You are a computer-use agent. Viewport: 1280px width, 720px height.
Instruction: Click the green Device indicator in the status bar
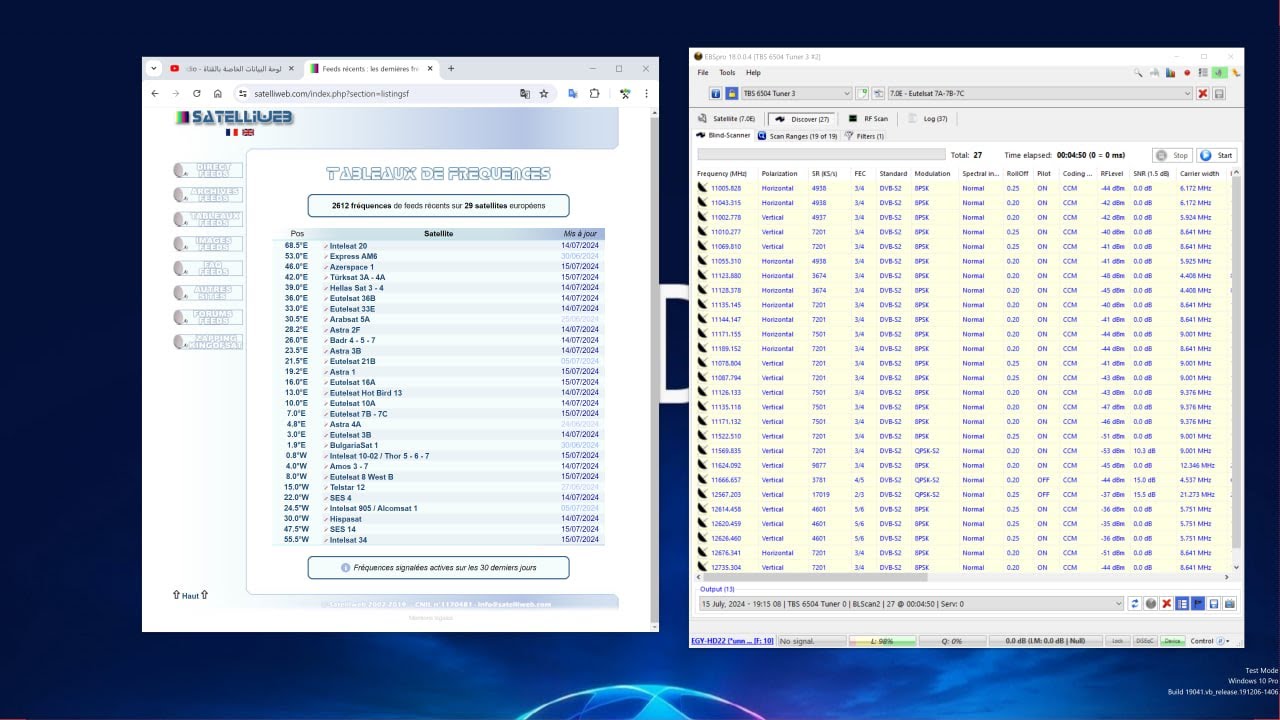(x=1173, y=641)
